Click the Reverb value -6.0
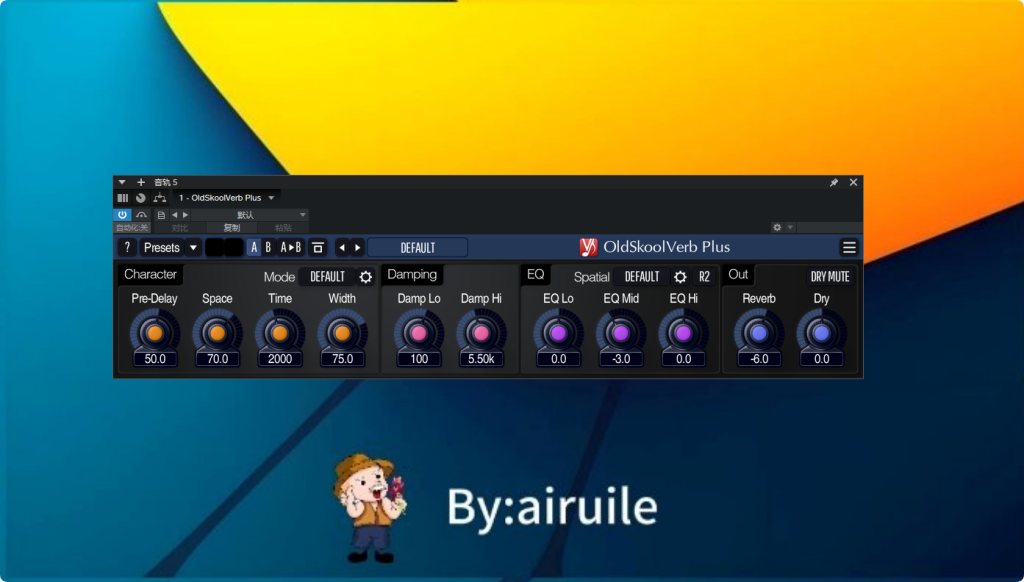1024x582 pixels. (759, 359)
